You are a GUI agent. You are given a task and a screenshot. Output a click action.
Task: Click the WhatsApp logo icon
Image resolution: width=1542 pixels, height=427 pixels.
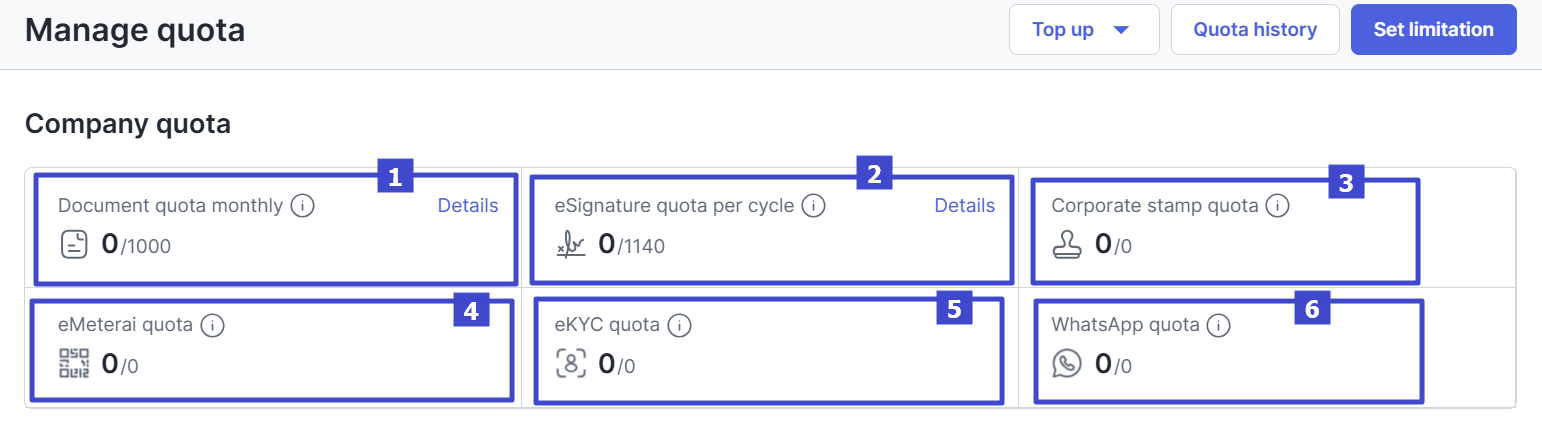1067,363
